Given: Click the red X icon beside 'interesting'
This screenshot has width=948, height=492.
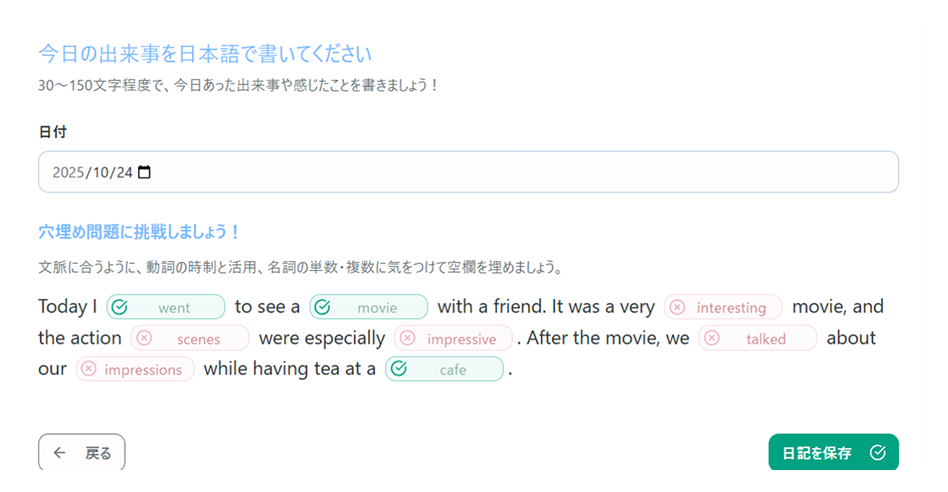Looking at the screenshot, I should tap(678, 307).
